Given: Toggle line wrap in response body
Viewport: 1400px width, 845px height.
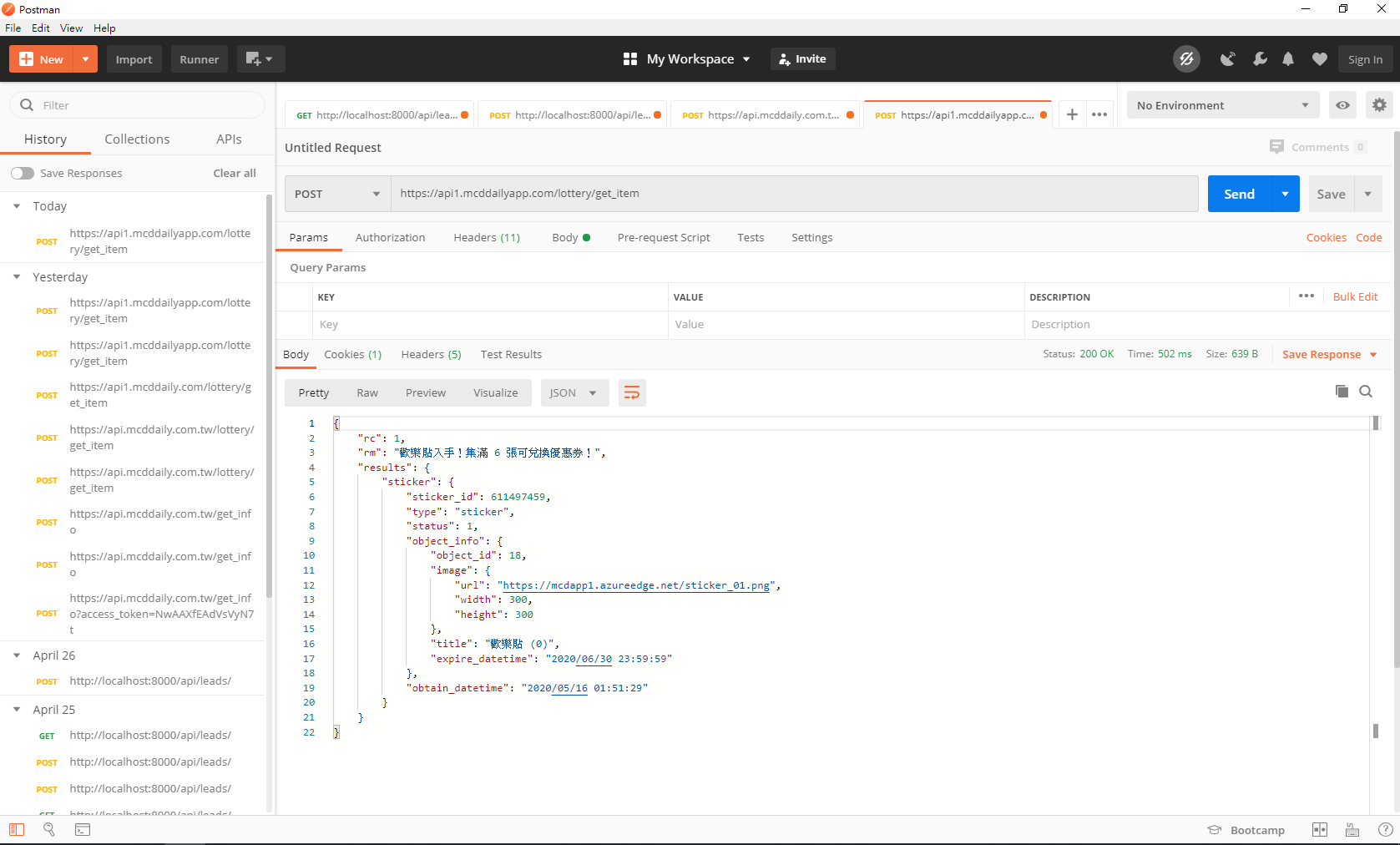Looking at the screenshot, I should [632, 392].
